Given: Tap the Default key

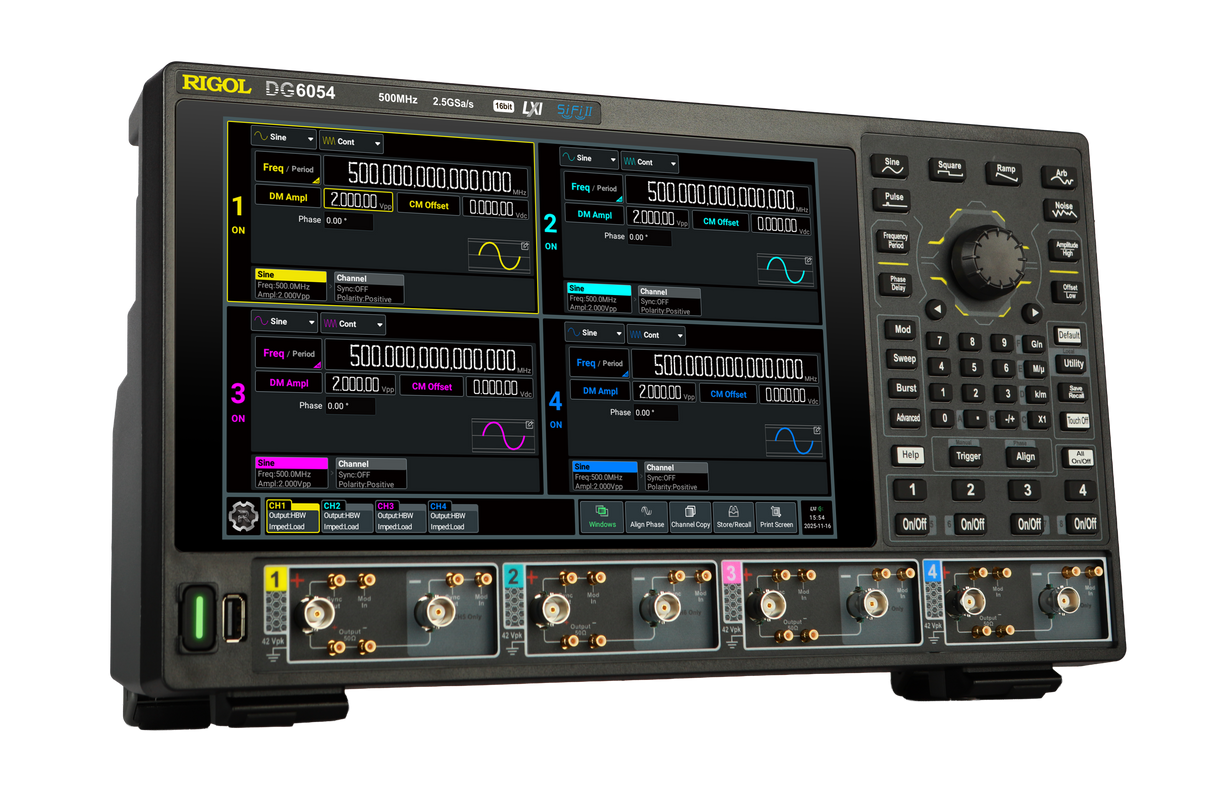Looking at the screenshot, I should (1069, 335).
